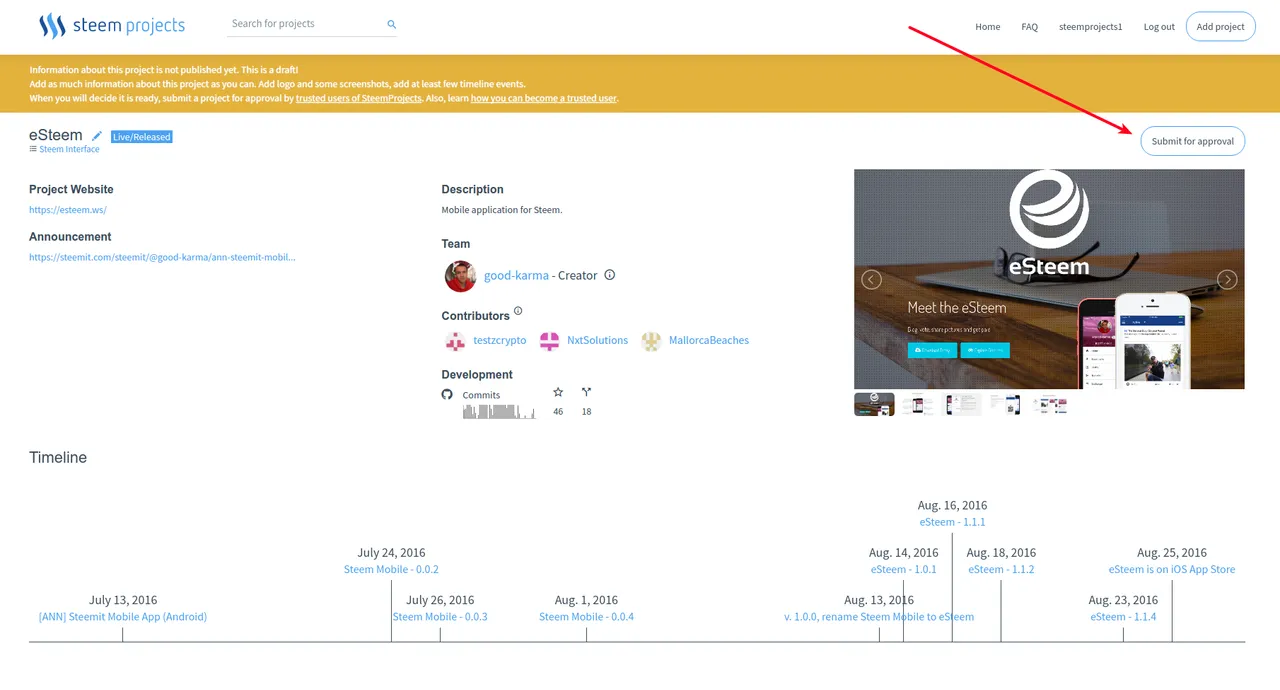
Task: Open the https://esteem.ws/ project website link
Action: (68, 210)
